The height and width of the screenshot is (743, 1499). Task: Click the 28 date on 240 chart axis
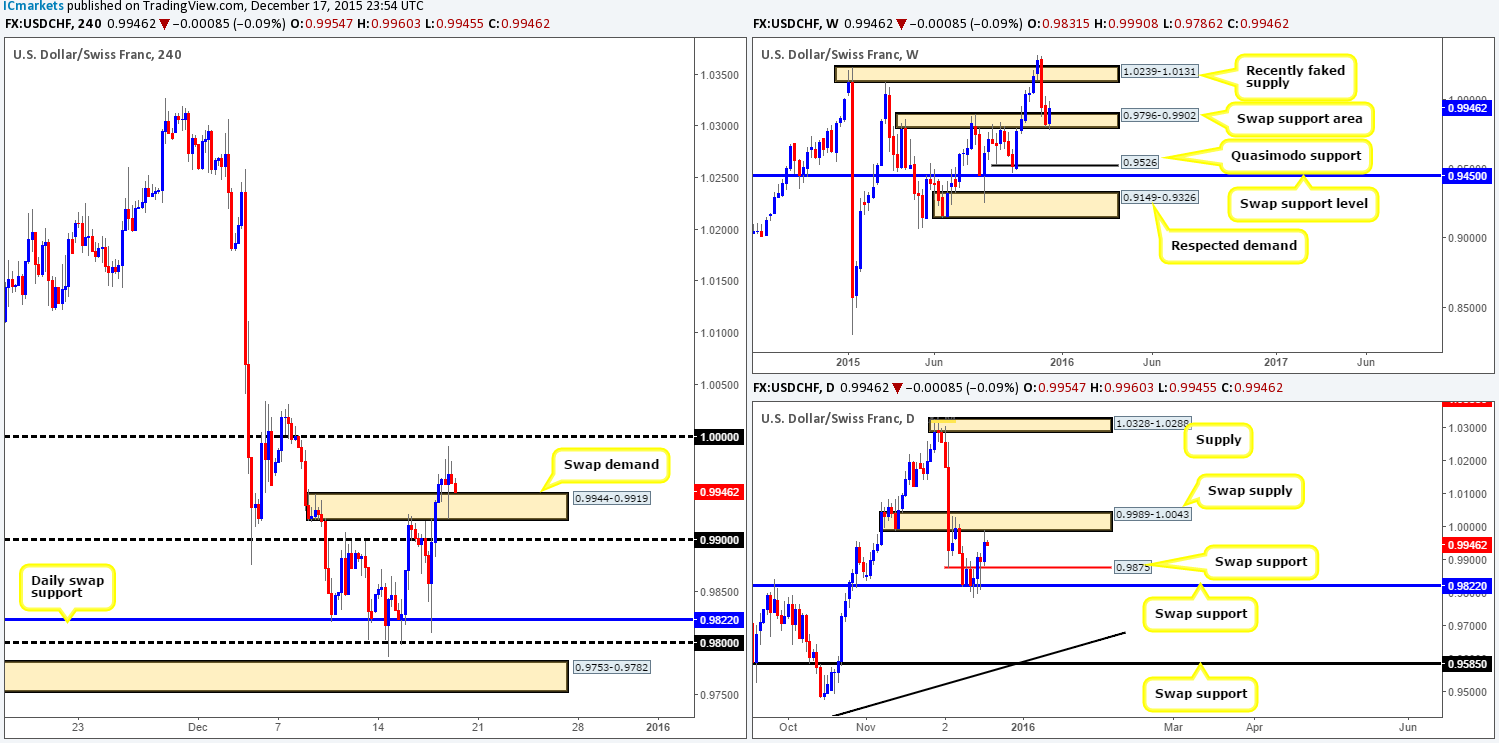point(580,726)
